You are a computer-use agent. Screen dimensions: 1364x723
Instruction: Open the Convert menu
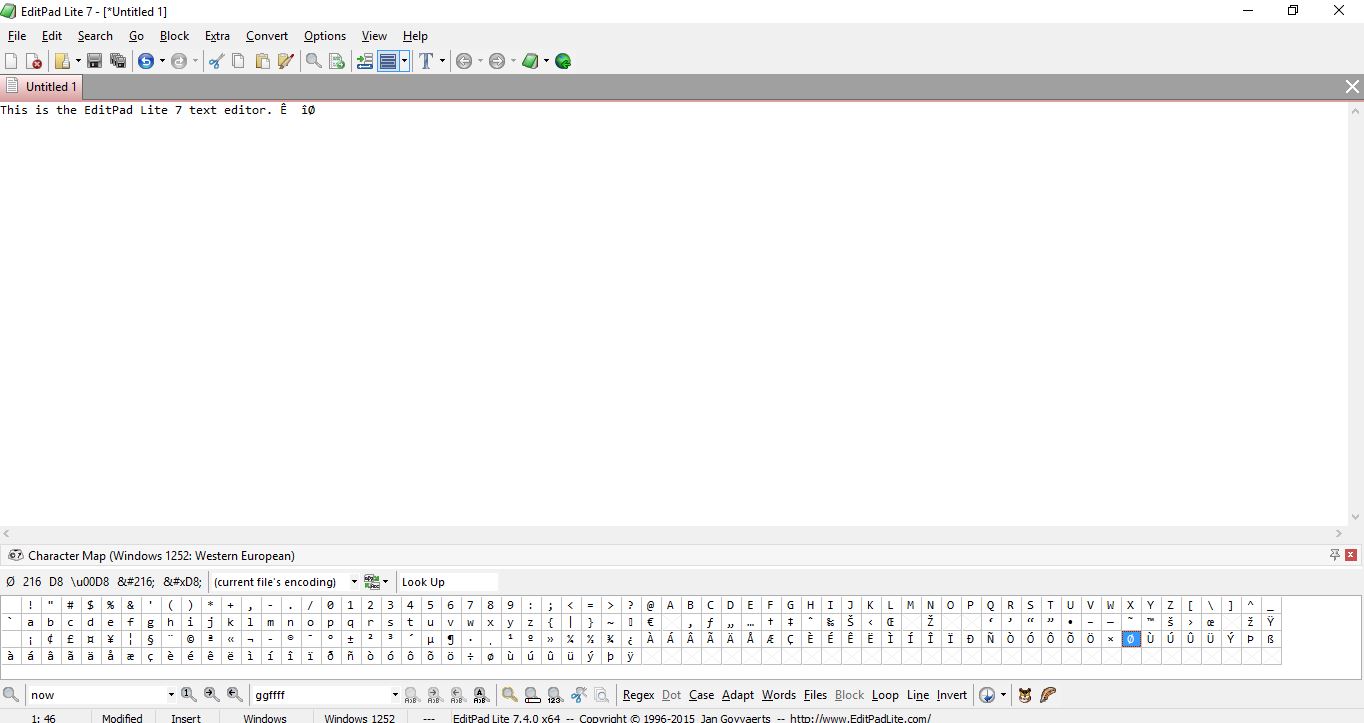pyautogui.click(x=266, y=35)
